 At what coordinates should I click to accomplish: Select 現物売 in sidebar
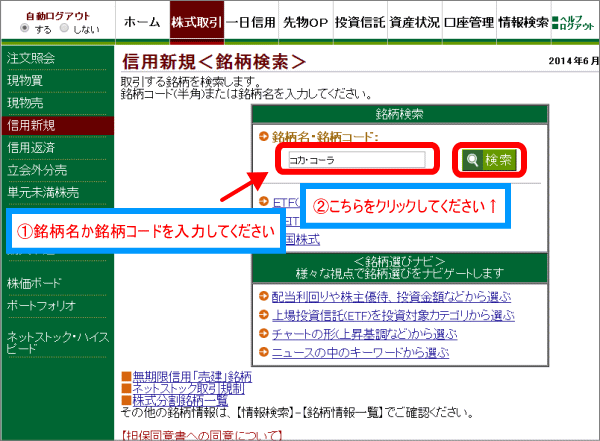(x=25, y=103)
